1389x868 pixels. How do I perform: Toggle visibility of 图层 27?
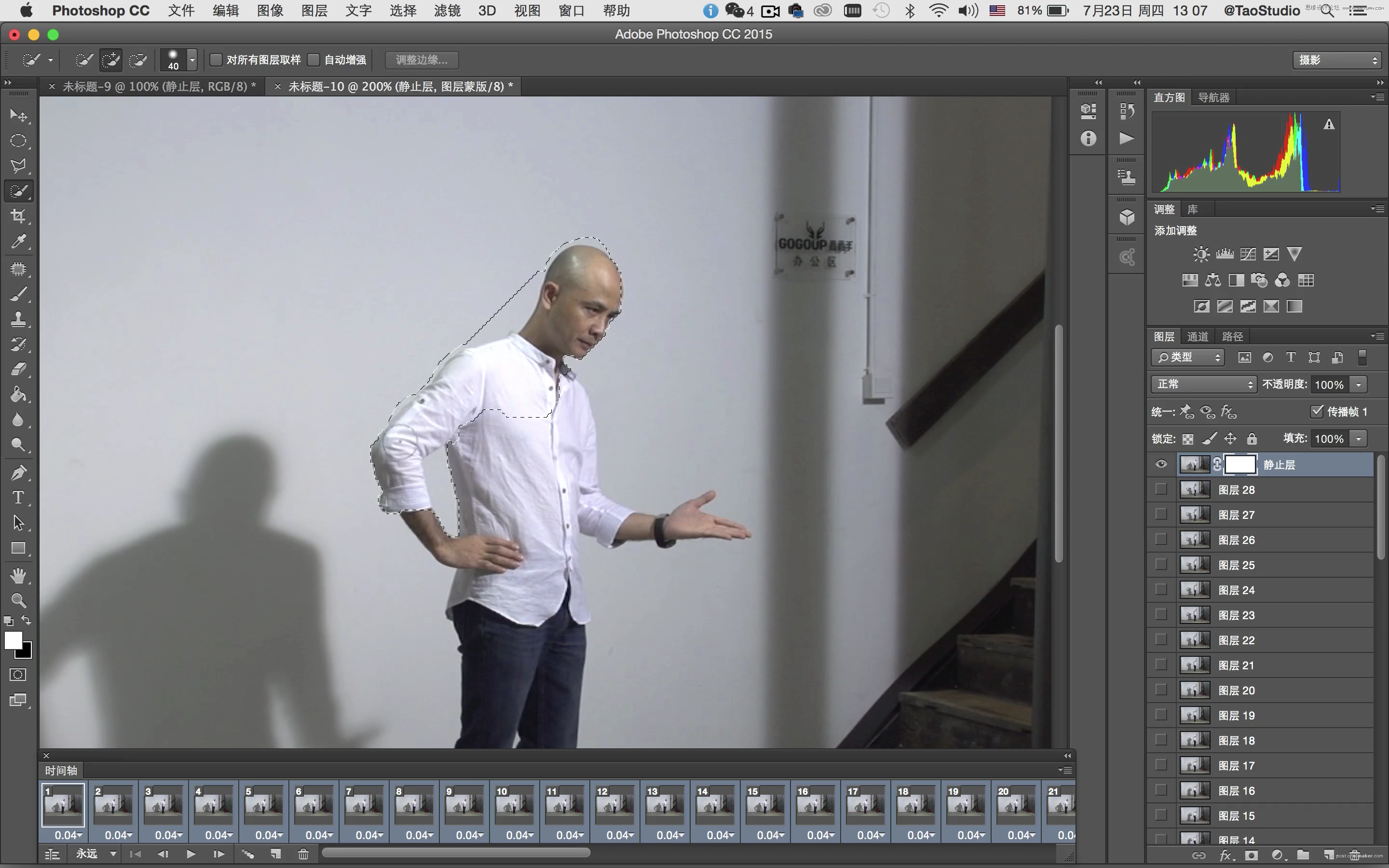[x=1160, y=515]
